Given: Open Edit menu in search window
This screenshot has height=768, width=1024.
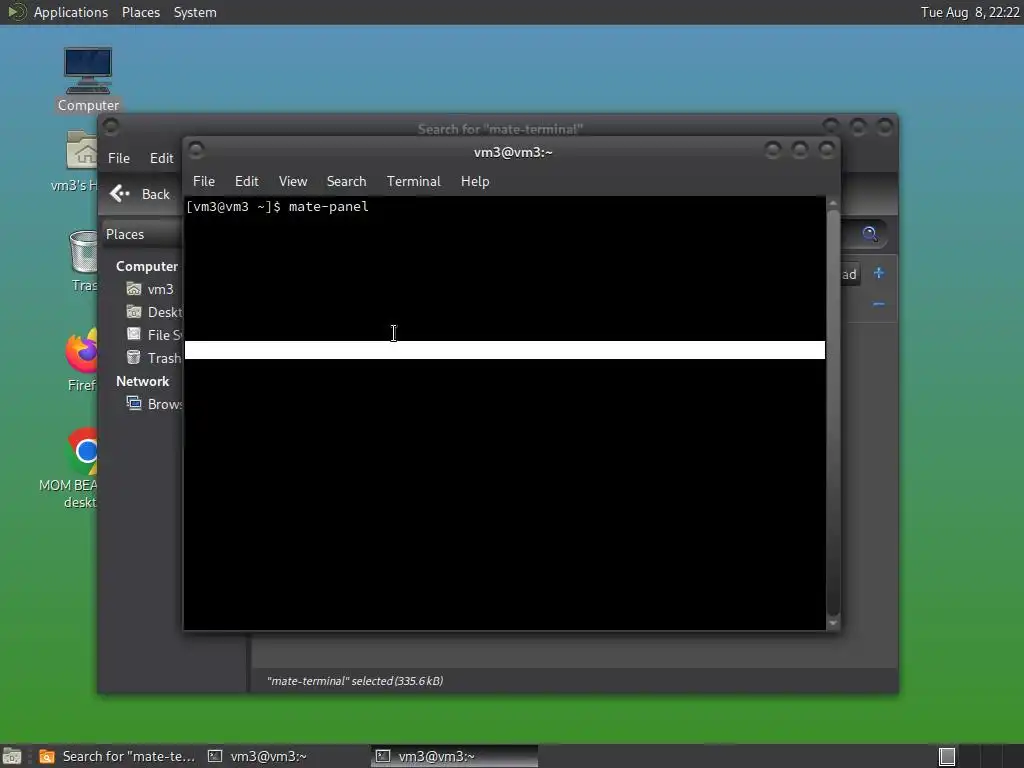Looking at the screenshot, I should 161,158.
